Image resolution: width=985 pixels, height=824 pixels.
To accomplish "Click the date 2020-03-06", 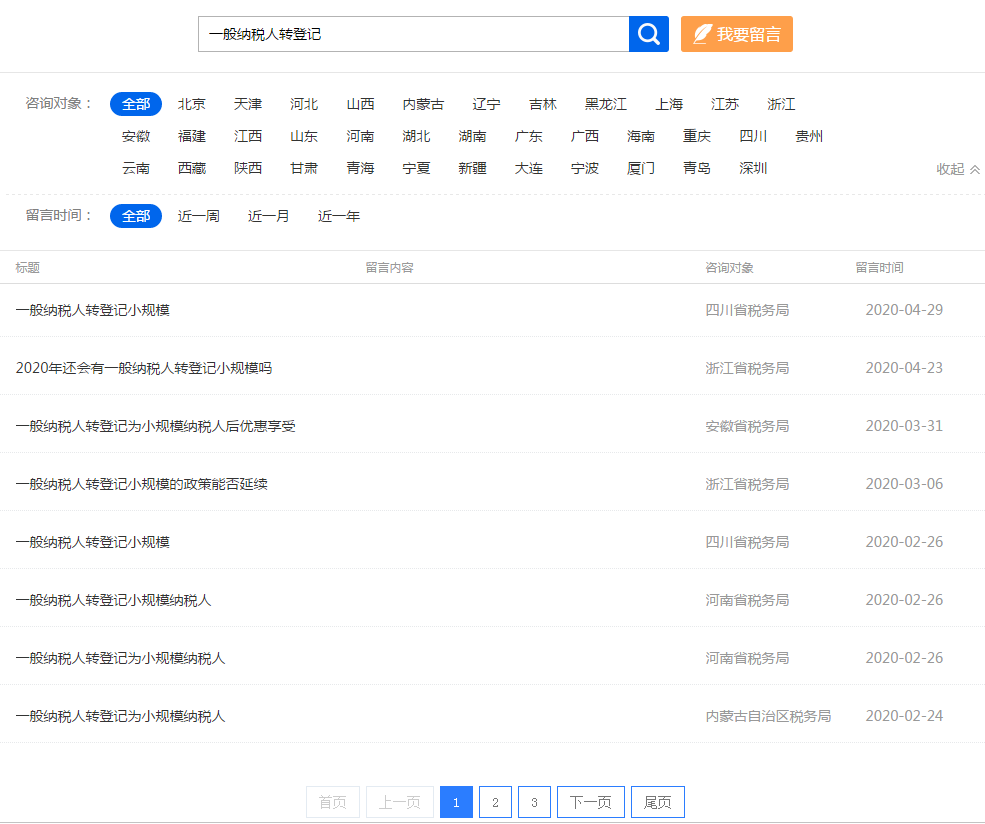I will click(x=904, y=484).
